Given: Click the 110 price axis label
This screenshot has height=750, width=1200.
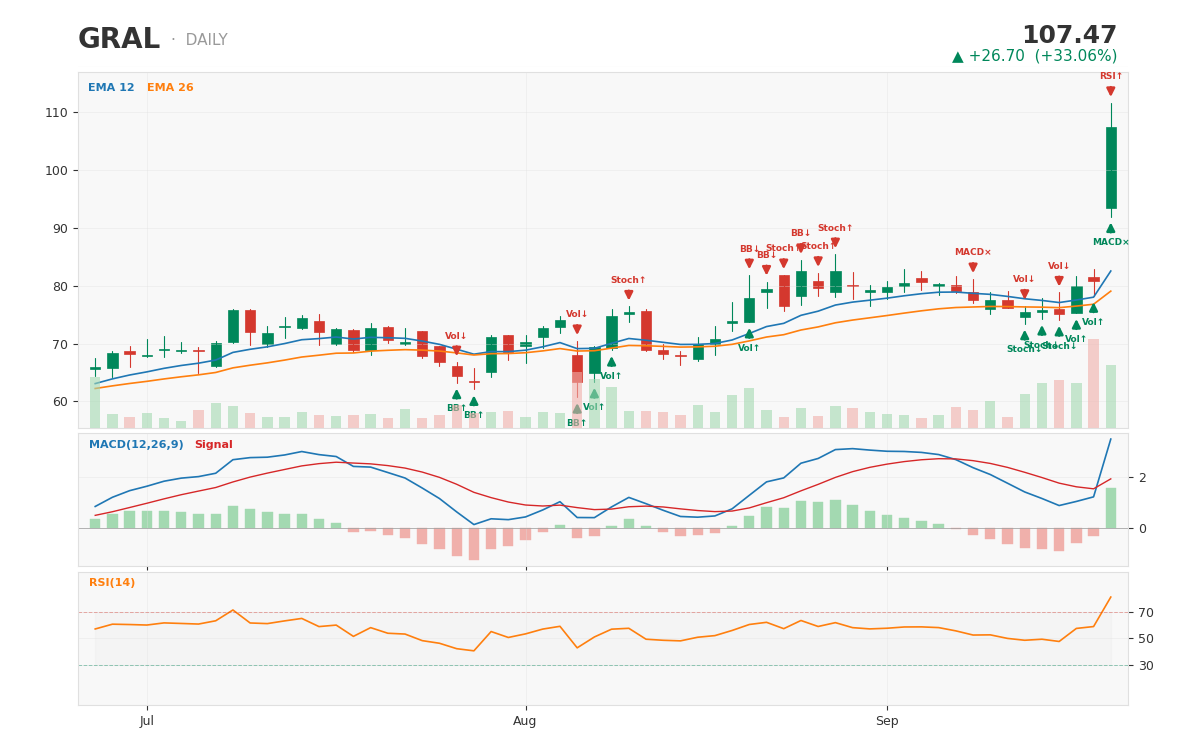Looking at the screenshot, I should point(56,113).
